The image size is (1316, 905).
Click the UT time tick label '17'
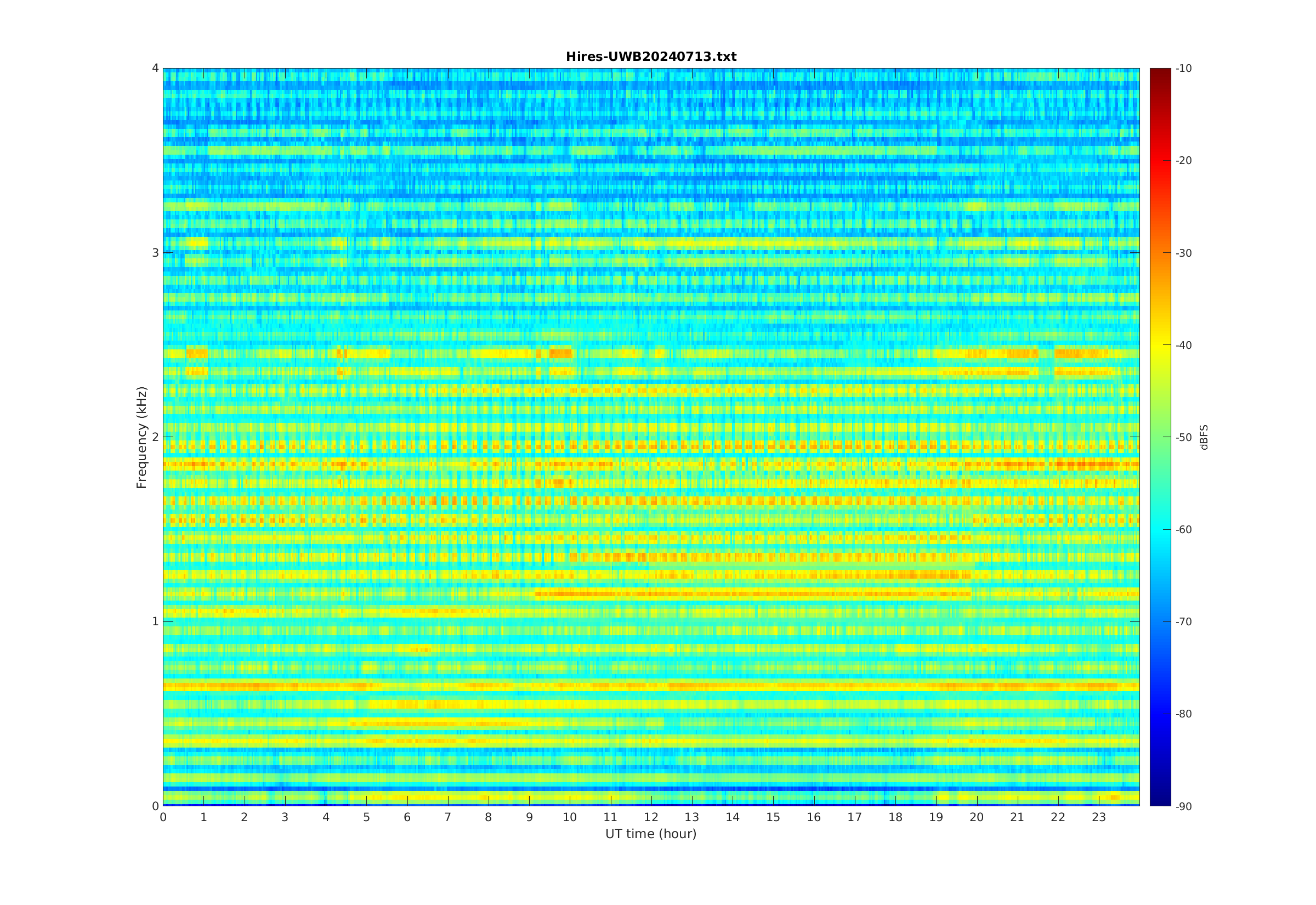pyautogui.click(x=855, y=817)
